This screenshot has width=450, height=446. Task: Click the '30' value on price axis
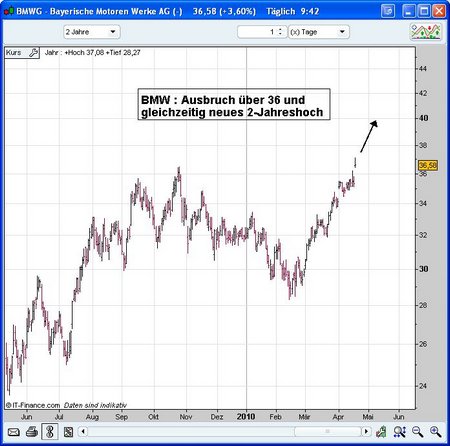point(424,269)
